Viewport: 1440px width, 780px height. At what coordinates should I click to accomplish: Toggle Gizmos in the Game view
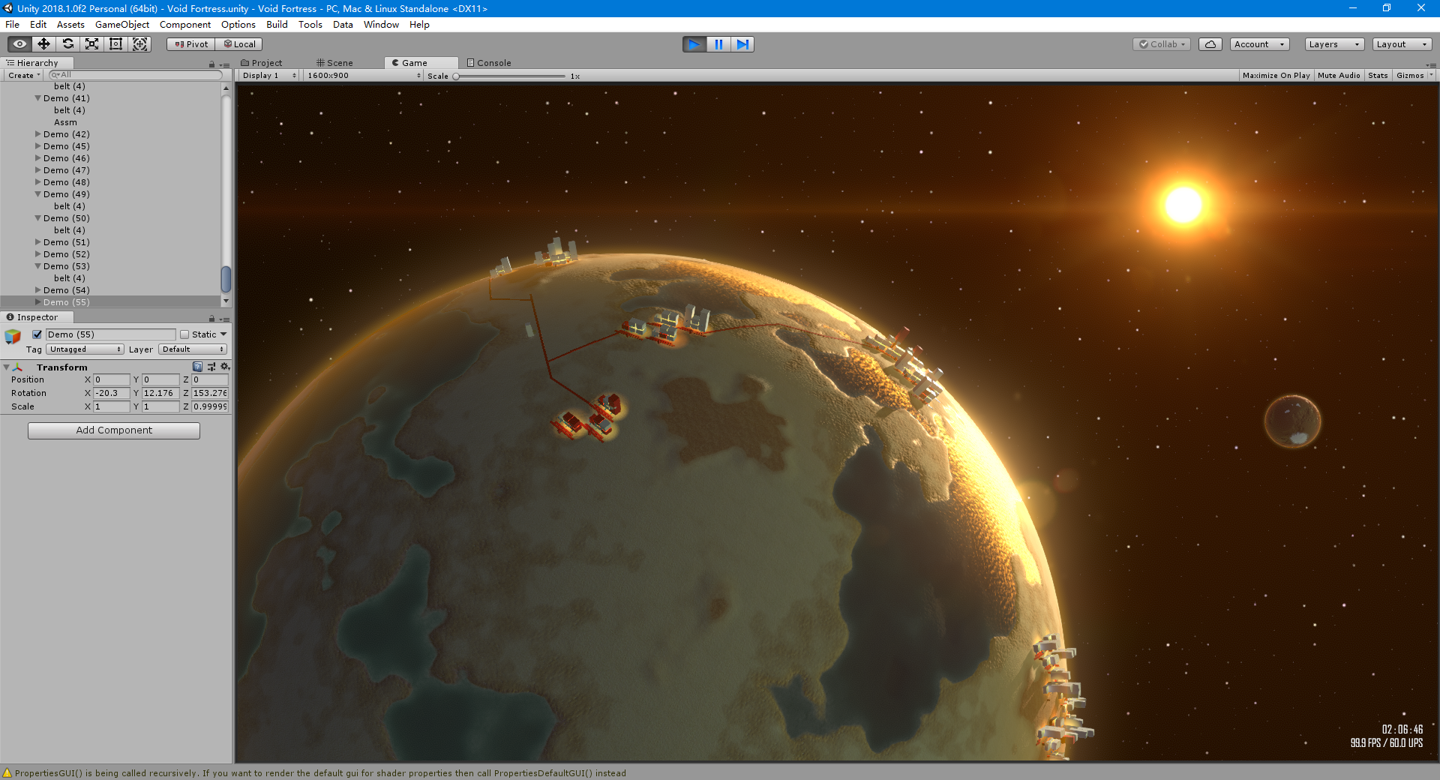pos(1410,76)
